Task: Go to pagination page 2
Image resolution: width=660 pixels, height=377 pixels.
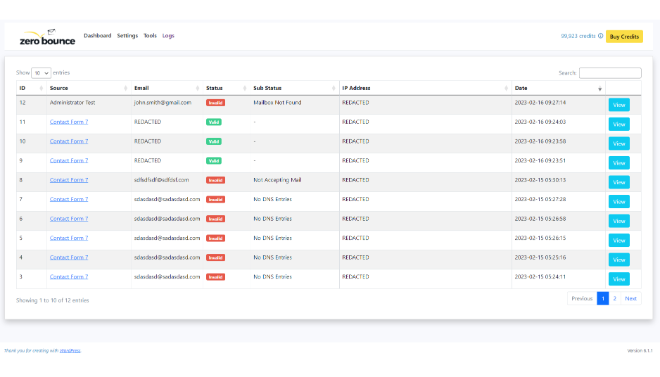Action: click(615, 298)
